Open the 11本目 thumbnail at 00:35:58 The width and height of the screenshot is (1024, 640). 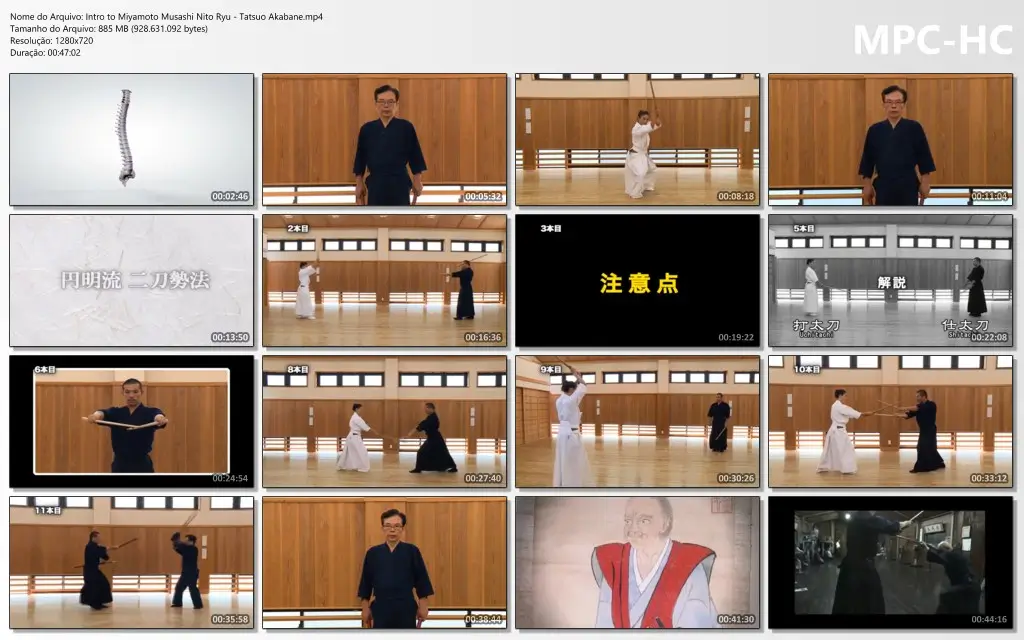[131, 563]
